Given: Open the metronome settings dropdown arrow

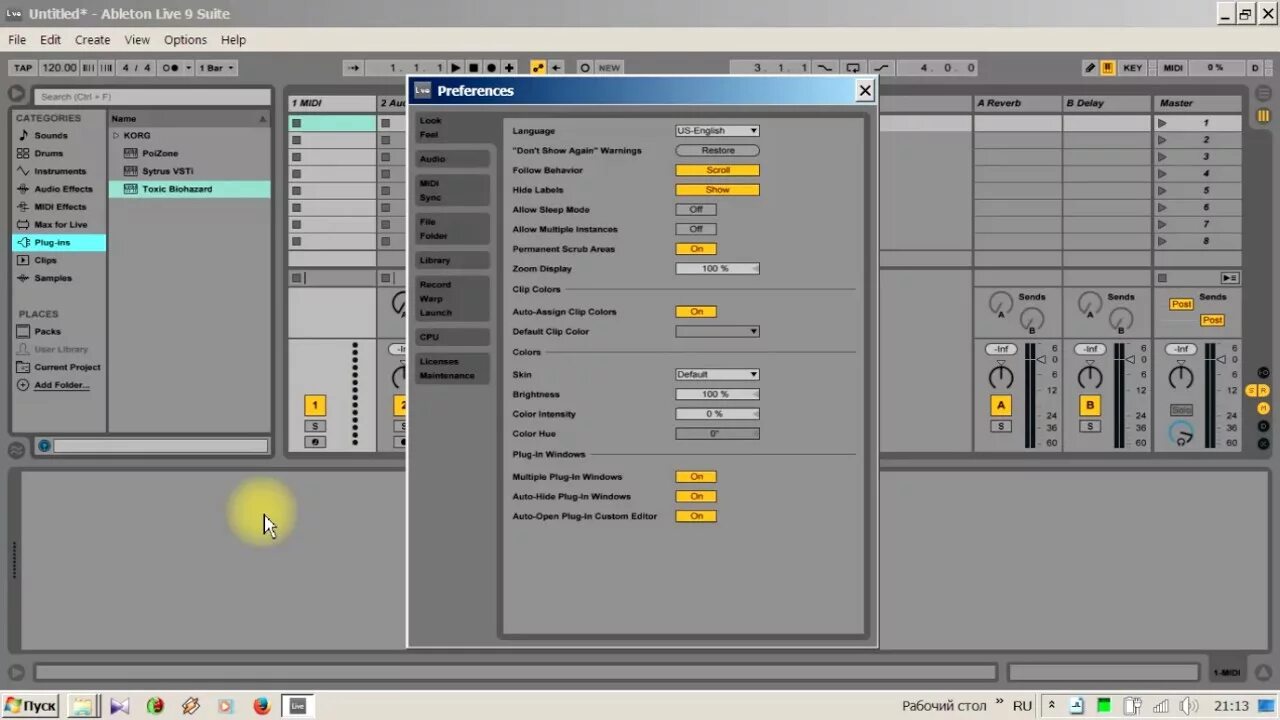Looking at the screenshot, I should 188,68.
